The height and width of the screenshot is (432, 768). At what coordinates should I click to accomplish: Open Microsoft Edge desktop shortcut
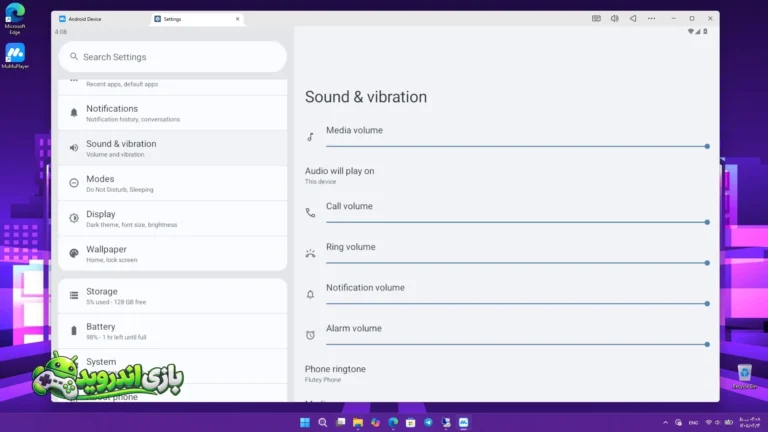click(15, 18)
